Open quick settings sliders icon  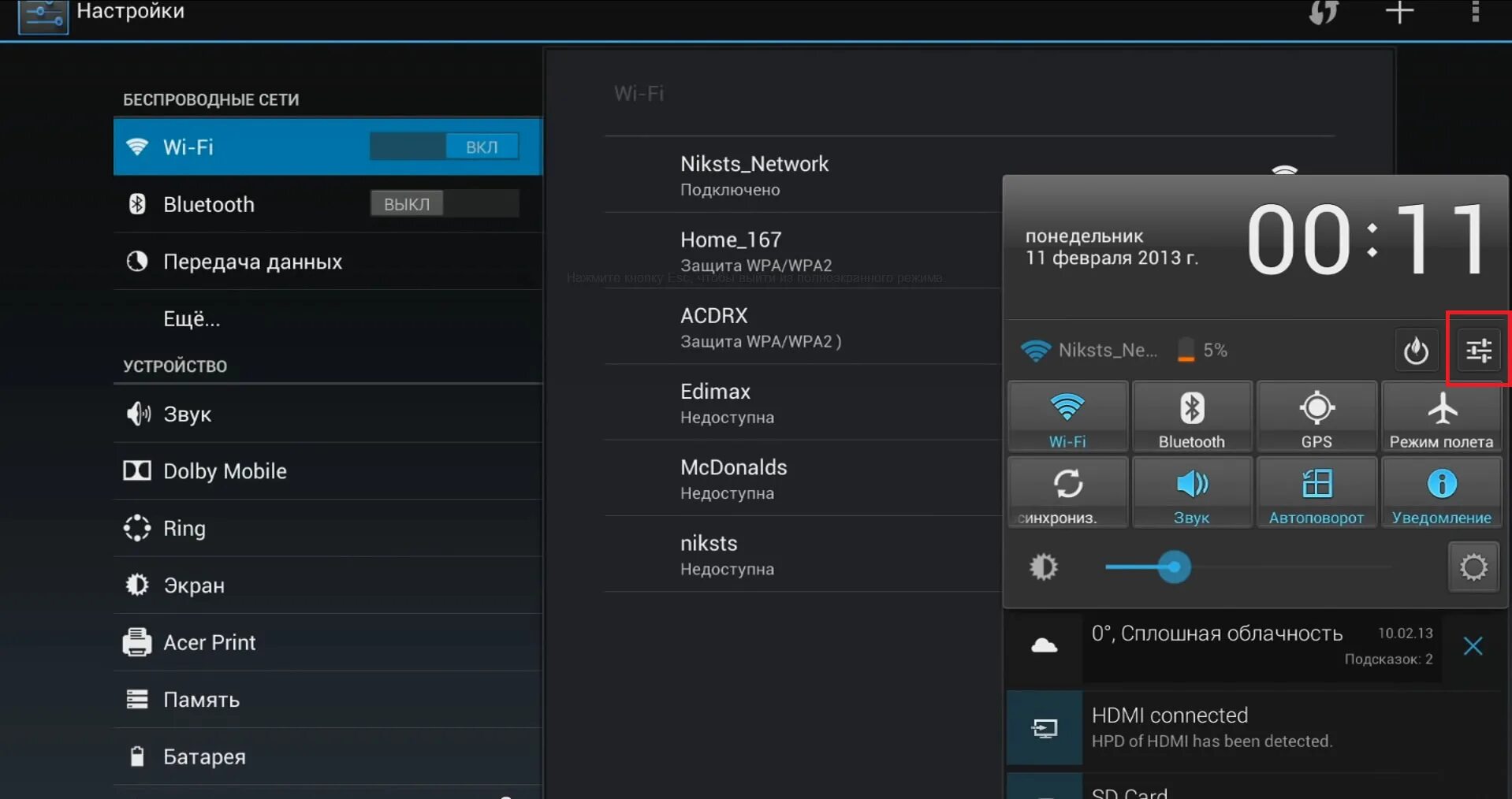(1479, 350)
